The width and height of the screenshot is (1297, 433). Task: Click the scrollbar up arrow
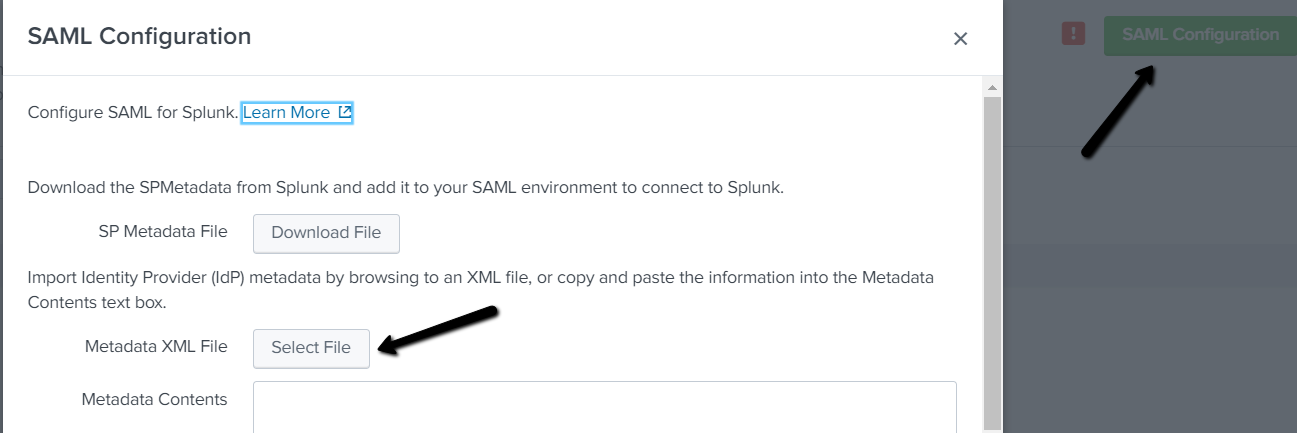click(x=993, y=88)
